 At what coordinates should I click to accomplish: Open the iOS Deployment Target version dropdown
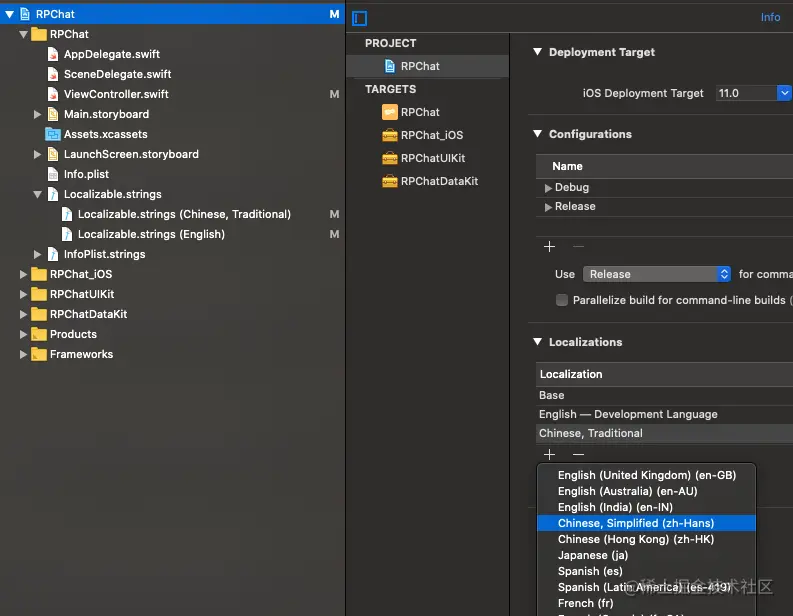pyautogui.click(x=784, y=93)
